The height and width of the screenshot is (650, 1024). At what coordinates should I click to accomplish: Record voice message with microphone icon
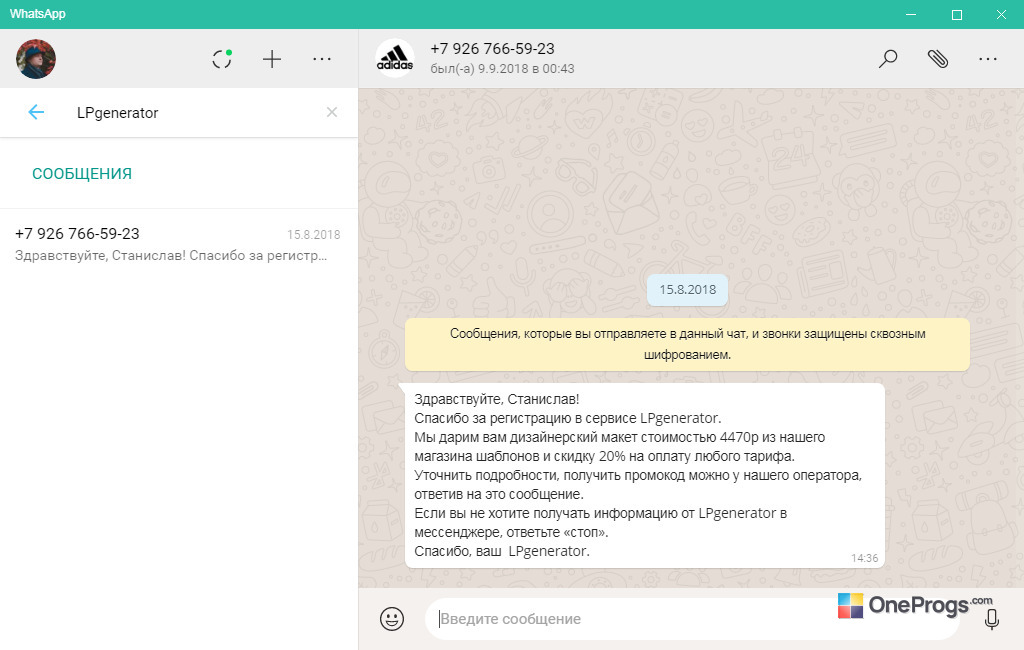991,619
